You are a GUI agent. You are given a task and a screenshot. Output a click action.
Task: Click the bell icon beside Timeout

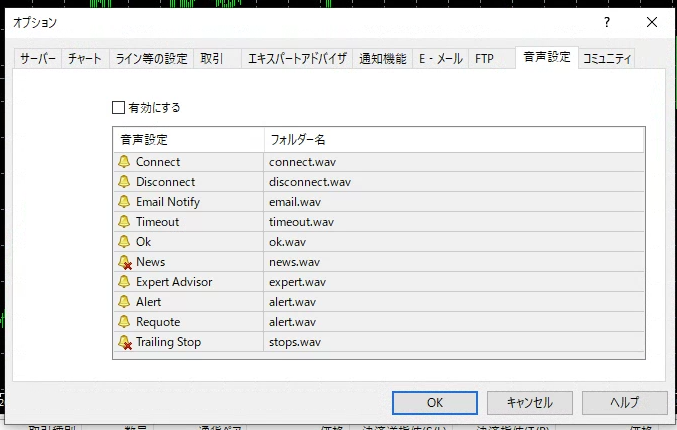(124, 221)
